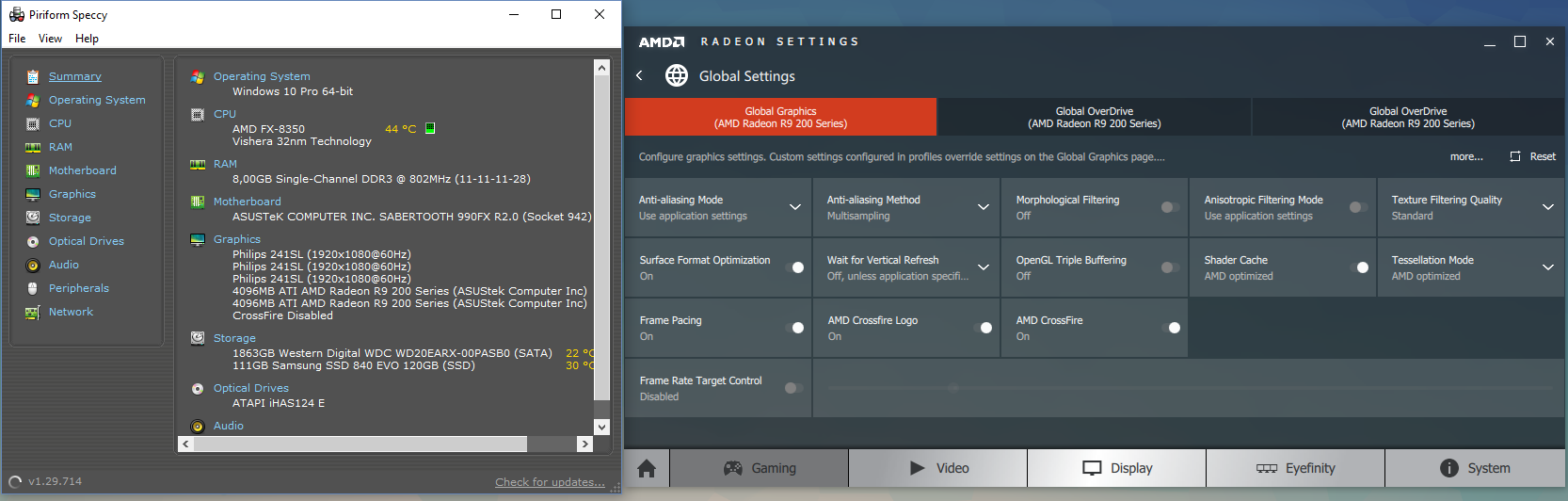Image resolution: width=1568 pixels, height=501 pixels.
Task: Enable OpenGL Triple Buffering switch
Action: tap(1170, 267)
